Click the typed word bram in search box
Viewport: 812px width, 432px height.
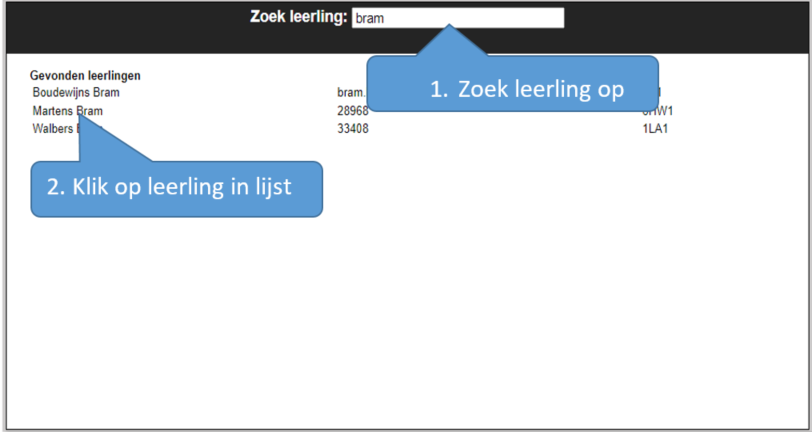[370, 18]
